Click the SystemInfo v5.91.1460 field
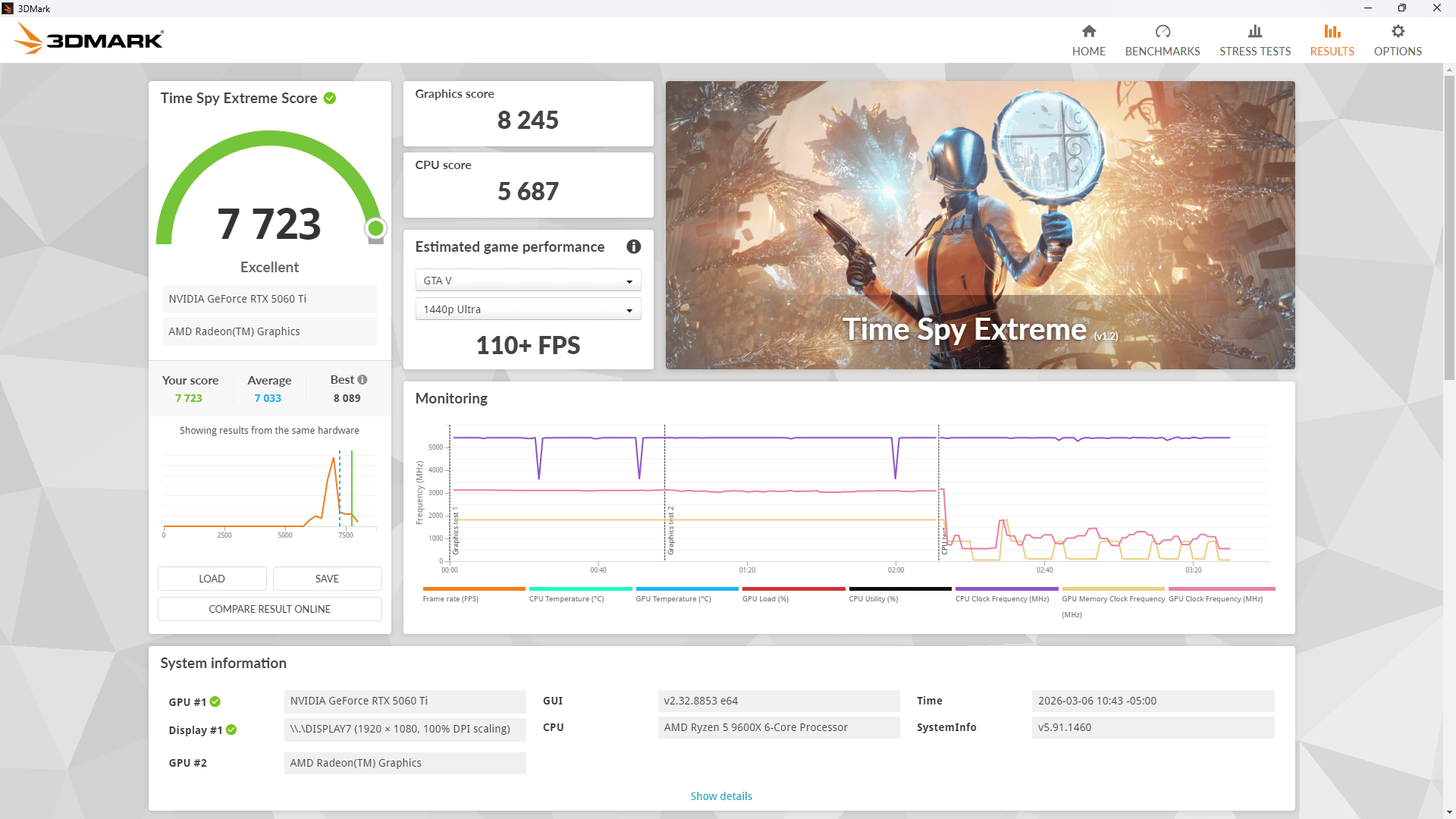Image resolution: width=1456 pixels, height=819 pixels. 1153,727
